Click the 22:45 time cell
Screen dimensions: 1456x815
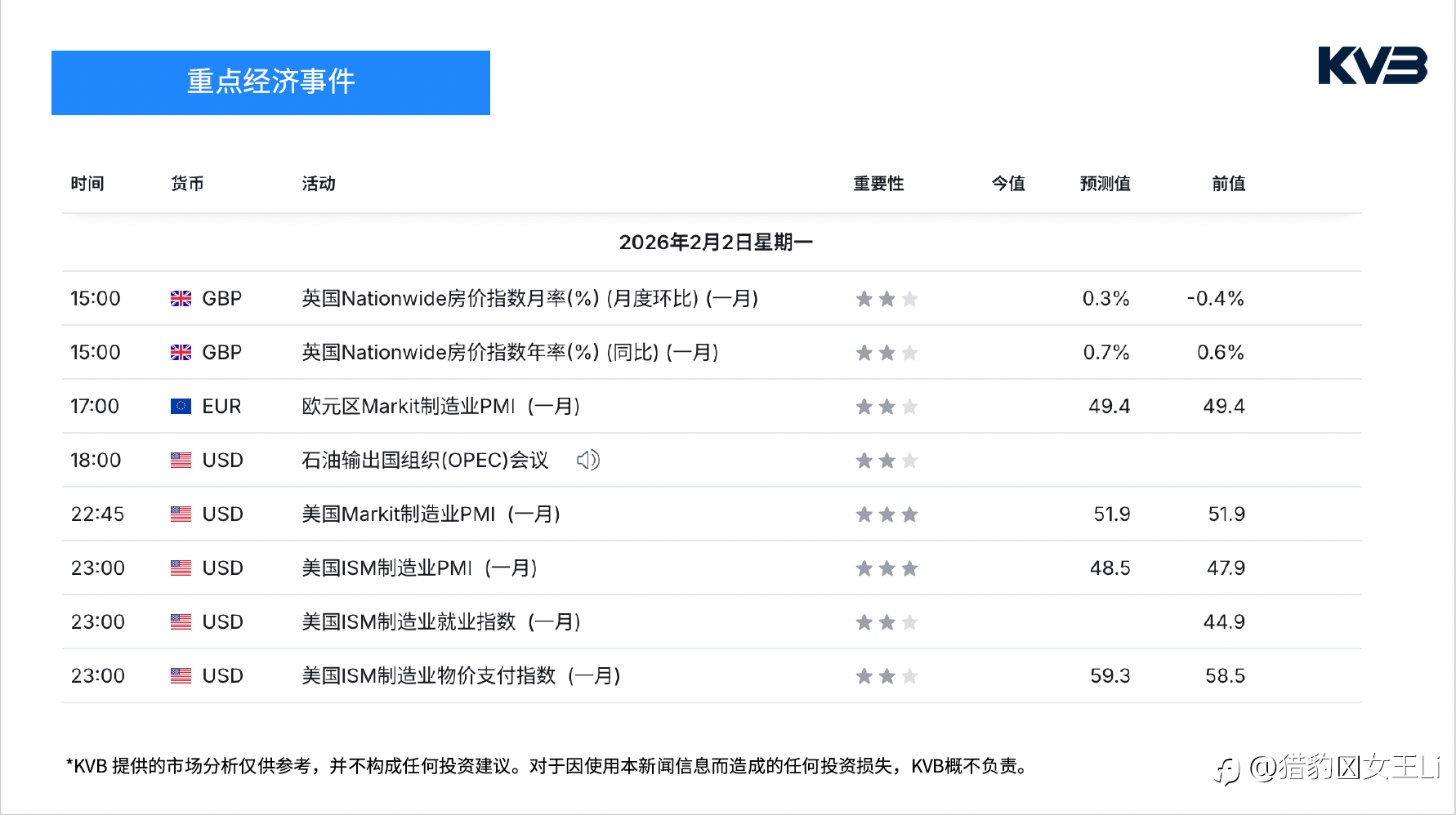point(98,514)
